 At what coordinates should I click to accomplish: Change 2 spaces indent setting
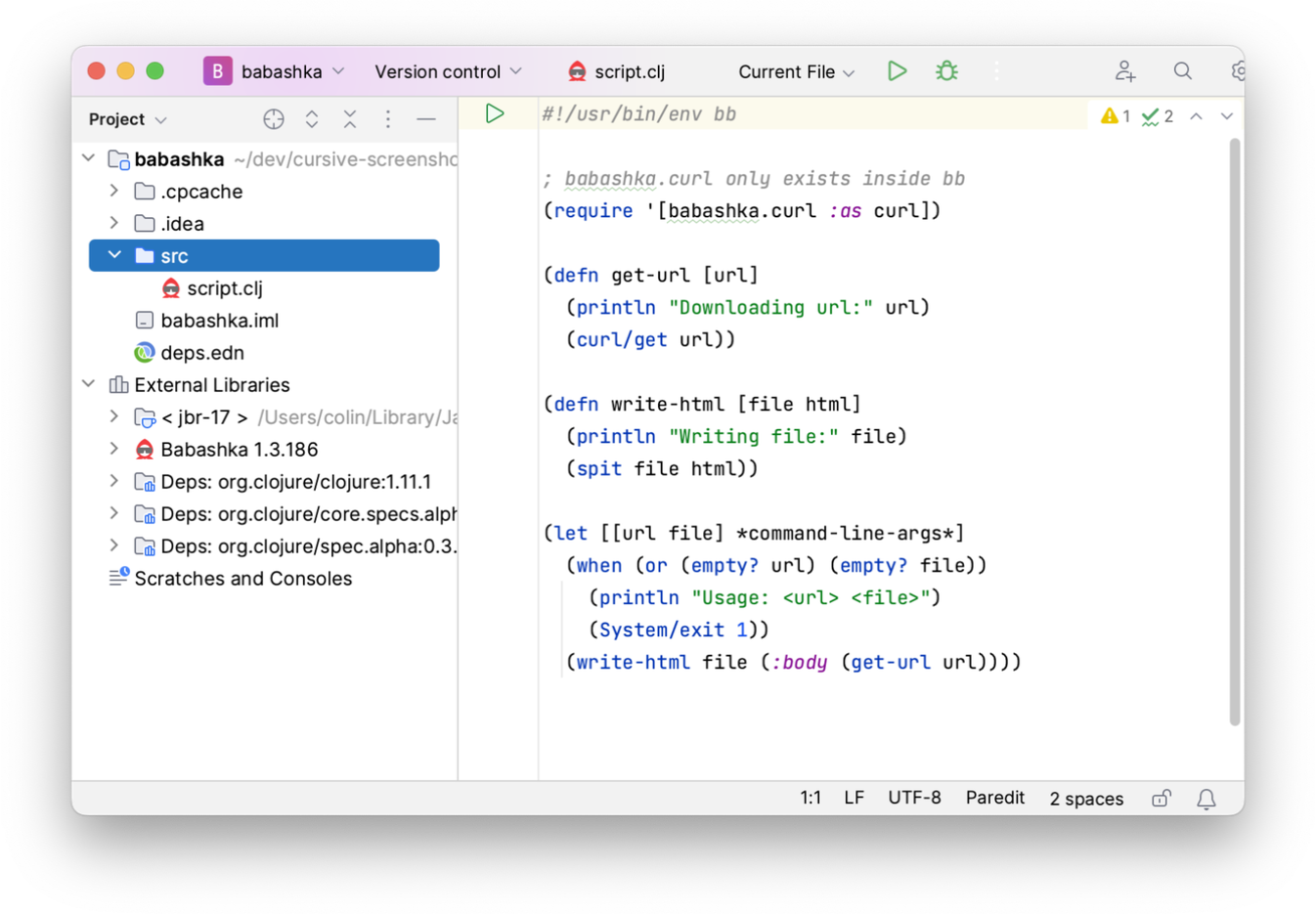pos(1086,799)
